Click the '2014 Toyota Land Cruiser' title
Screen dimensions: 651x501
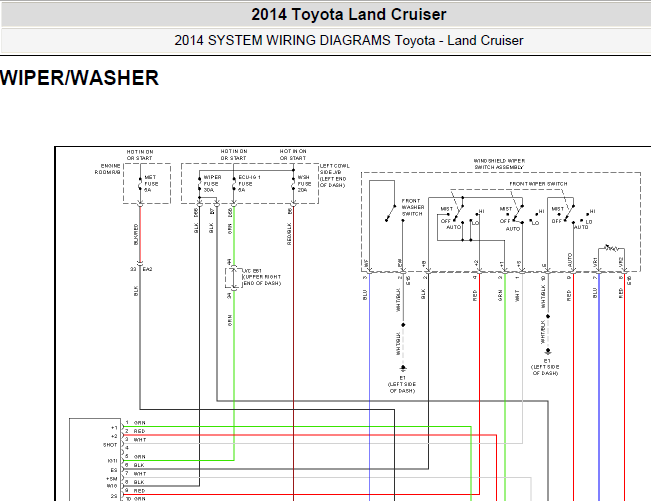[348, 15]
